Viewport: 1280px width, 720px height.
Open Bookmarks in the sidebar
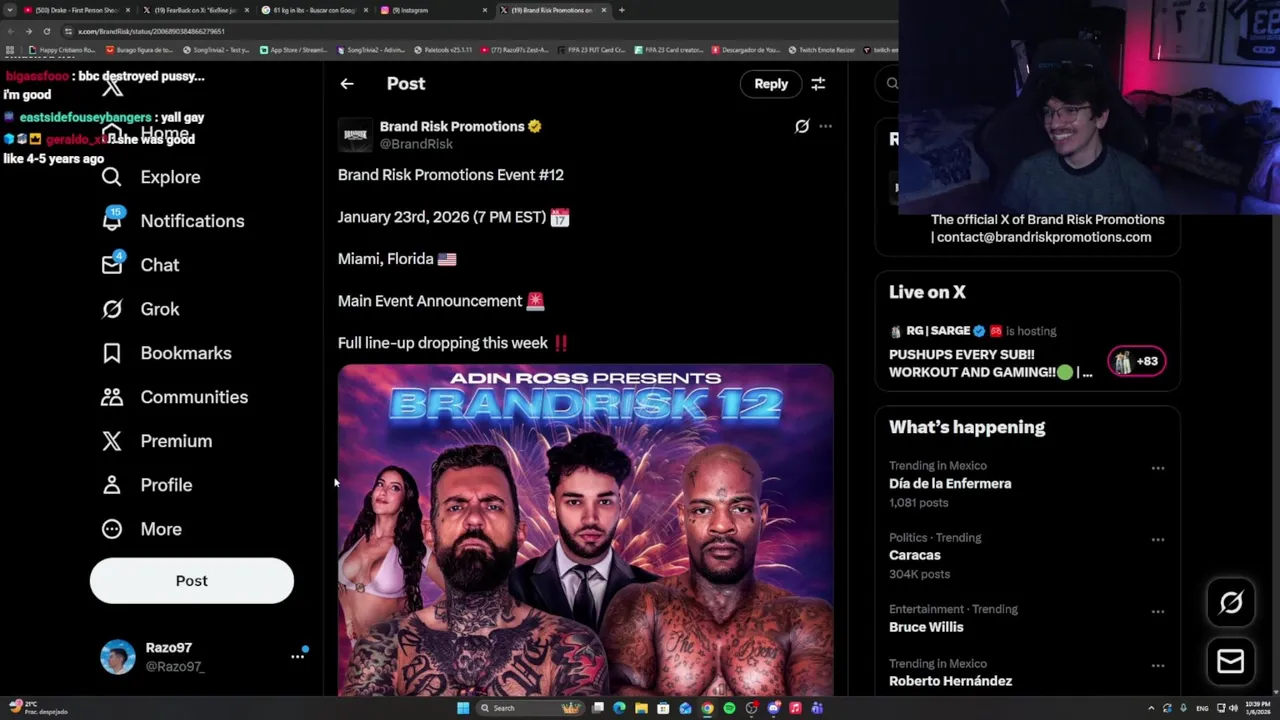tap(166, 353)
